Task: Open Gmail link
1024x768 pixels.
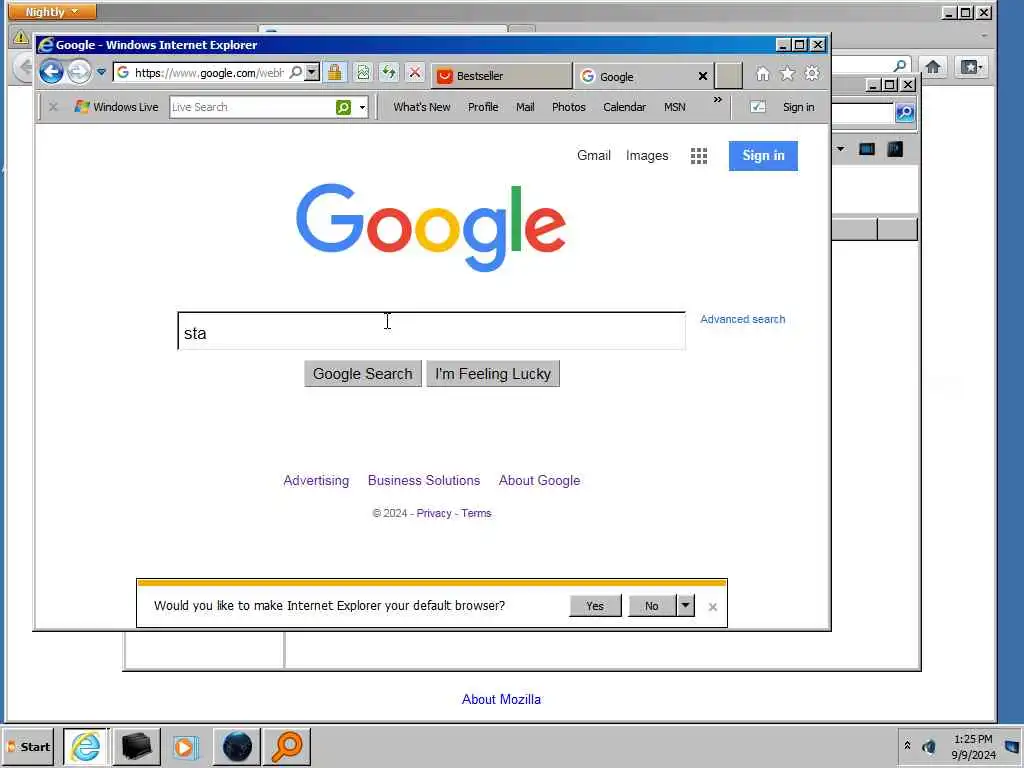Action: [x=594, y=155]
